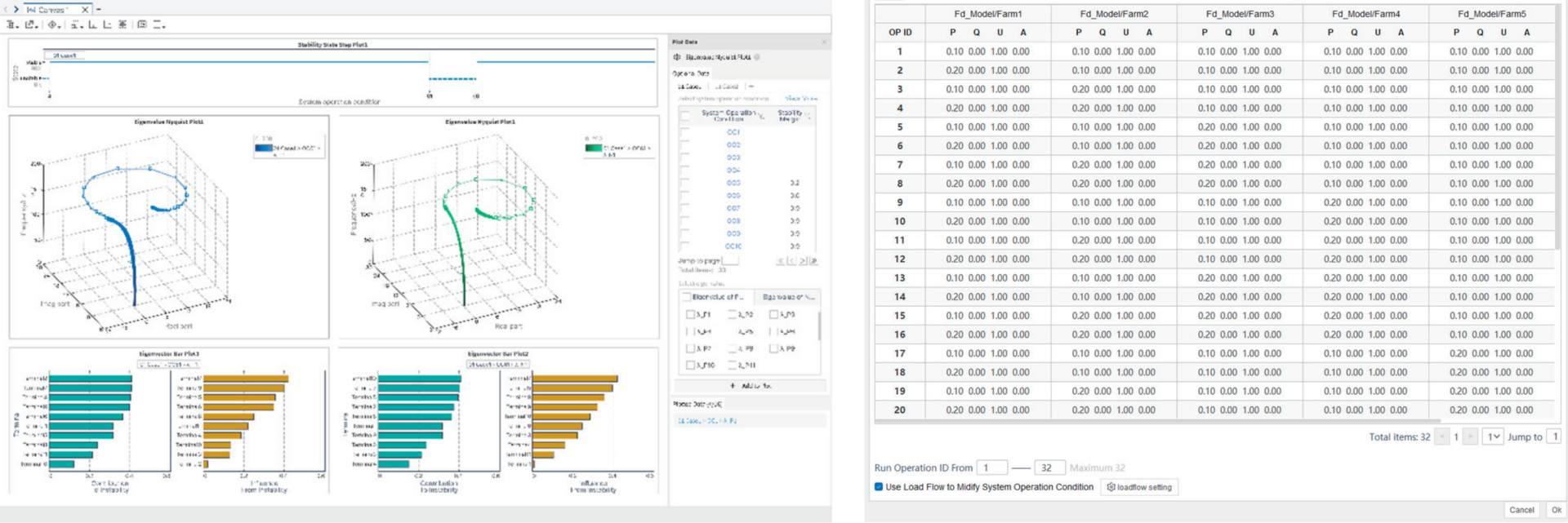Open the last dropdown in the canvas toolbar
This screenshot has height=523, width=1568.
click(x=159, y=24)
